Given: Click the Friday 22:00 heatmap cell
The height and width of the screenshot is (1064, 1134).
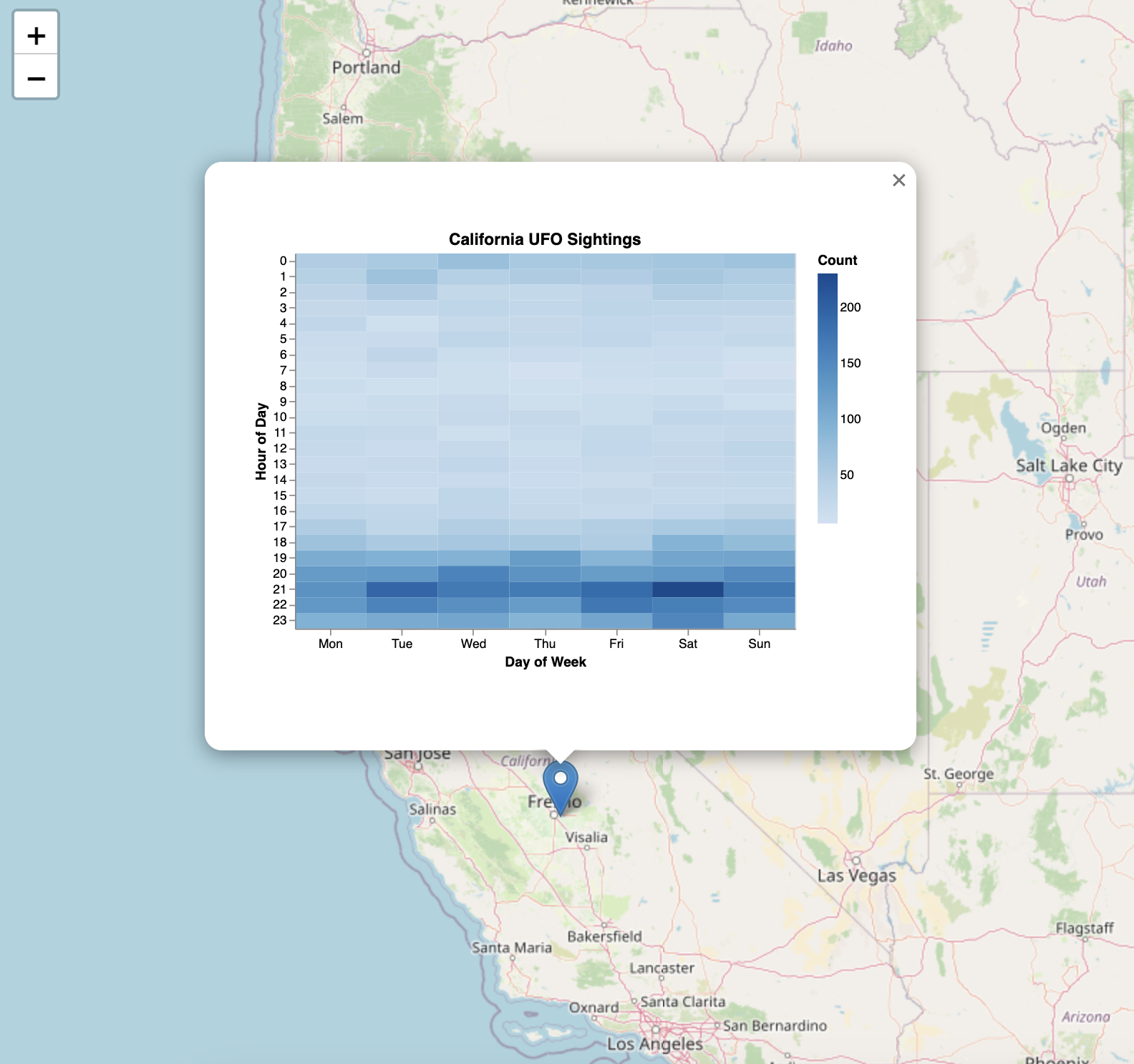Looking at the screenshot, I should point(616,605).
